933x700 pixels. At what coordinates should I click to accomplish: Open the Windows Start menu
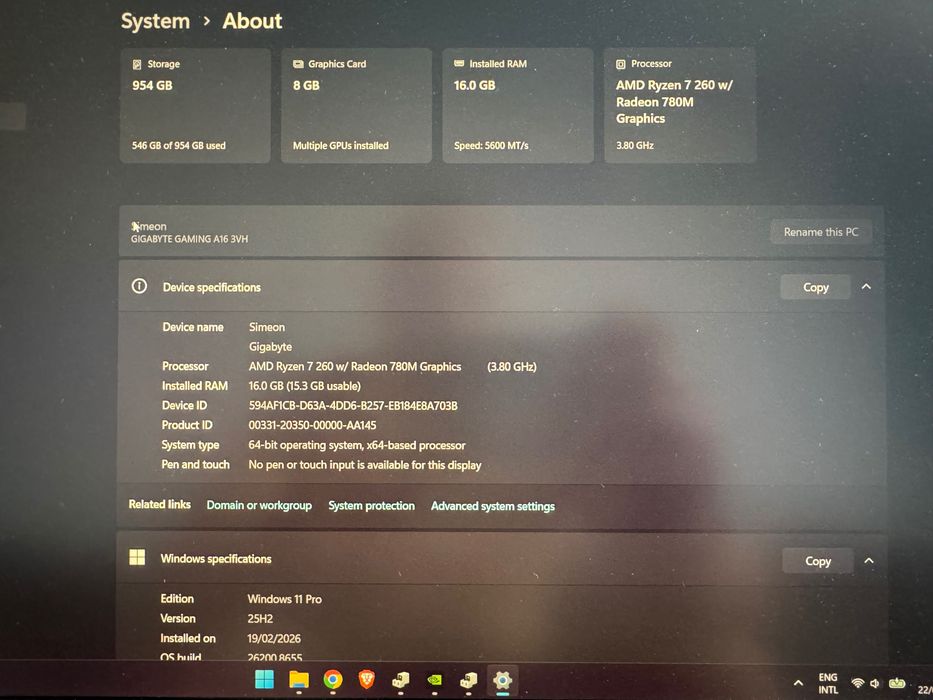pyautogui.click(x=264, y=679)
